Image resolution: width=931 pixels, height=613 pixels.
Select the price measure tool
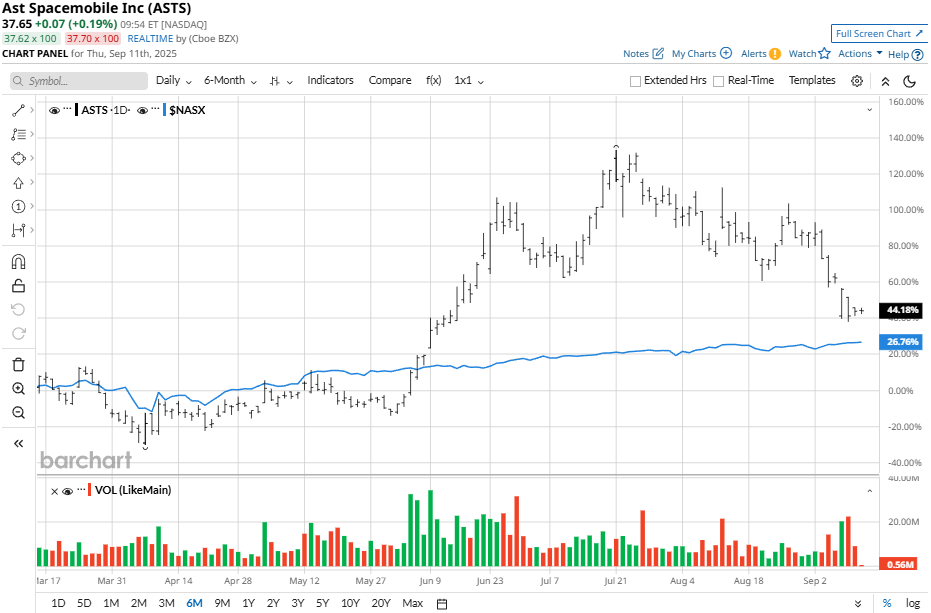coord(18,230)
